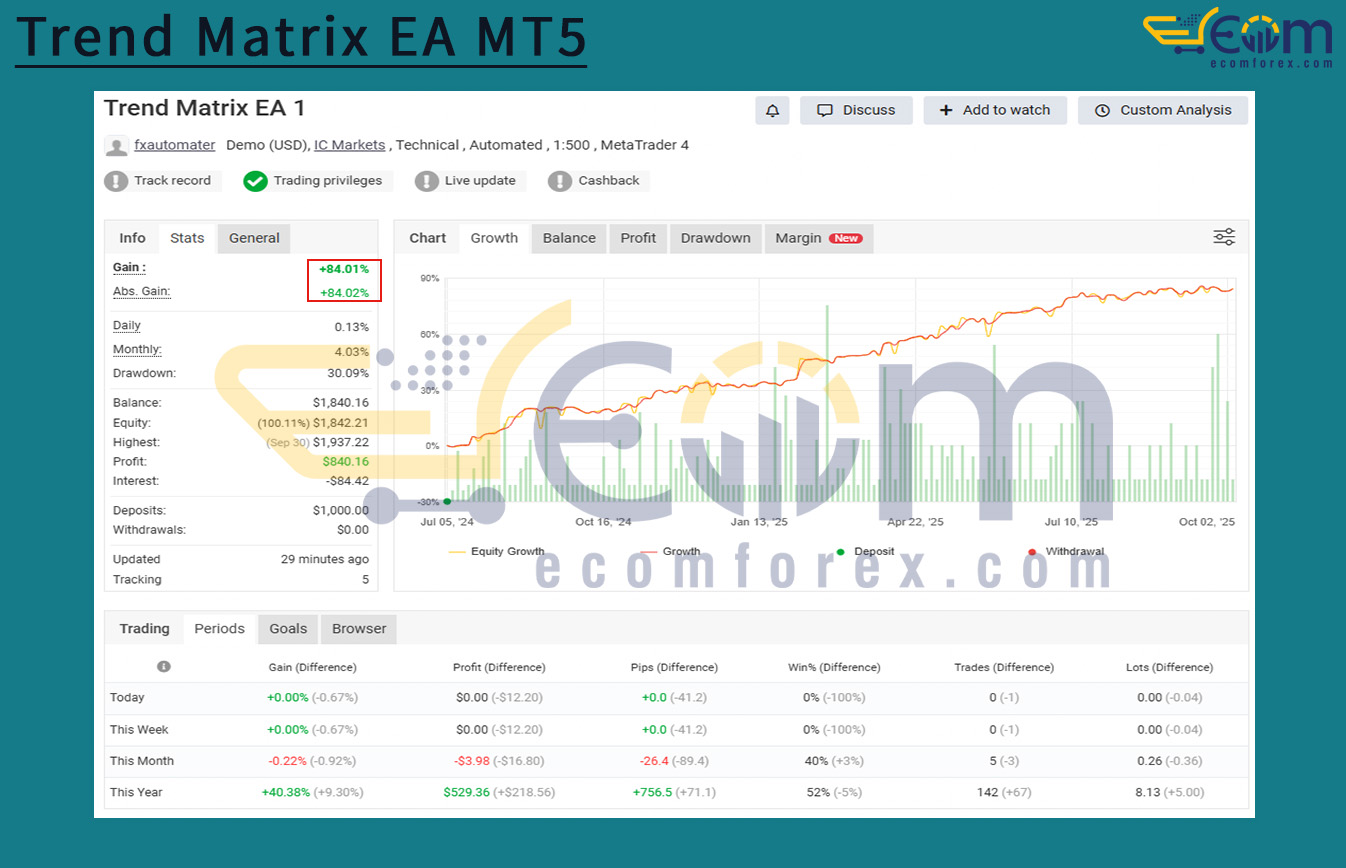Open chart settings sliders icon

point(1224,237)
